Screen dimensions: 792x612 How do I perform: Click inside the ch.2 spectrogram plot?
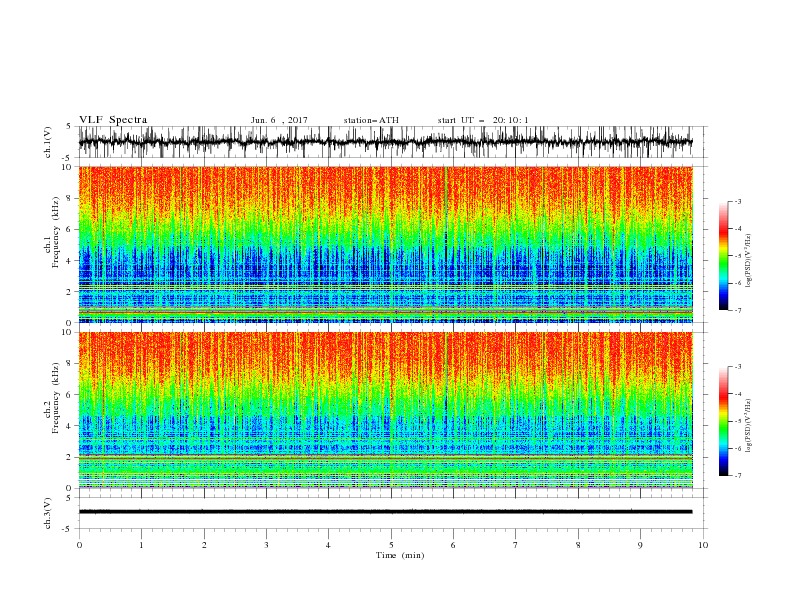pos(385,410)
